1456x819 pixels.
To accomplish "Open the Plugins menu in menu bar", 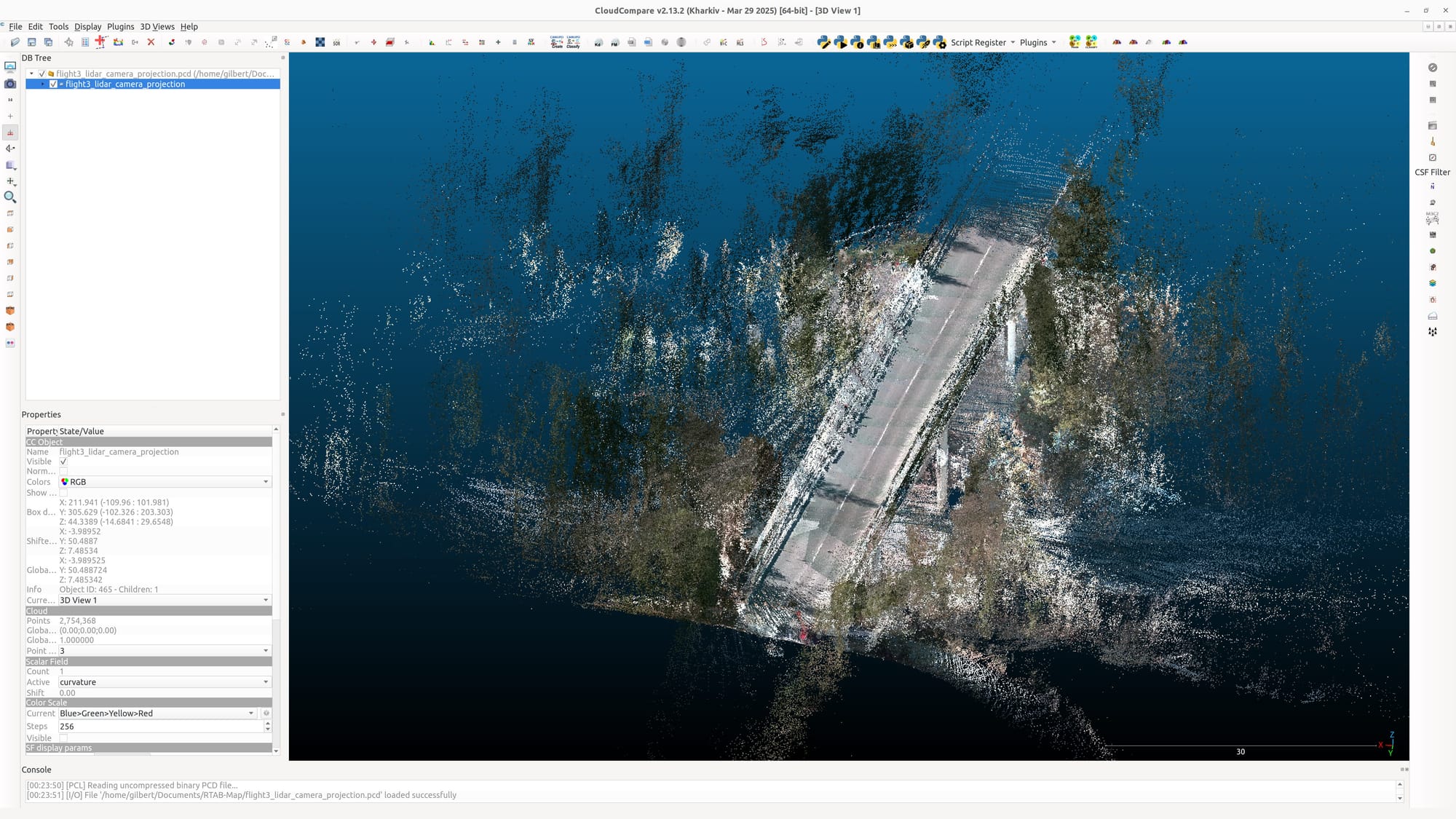I will click(x=121, y=26).
